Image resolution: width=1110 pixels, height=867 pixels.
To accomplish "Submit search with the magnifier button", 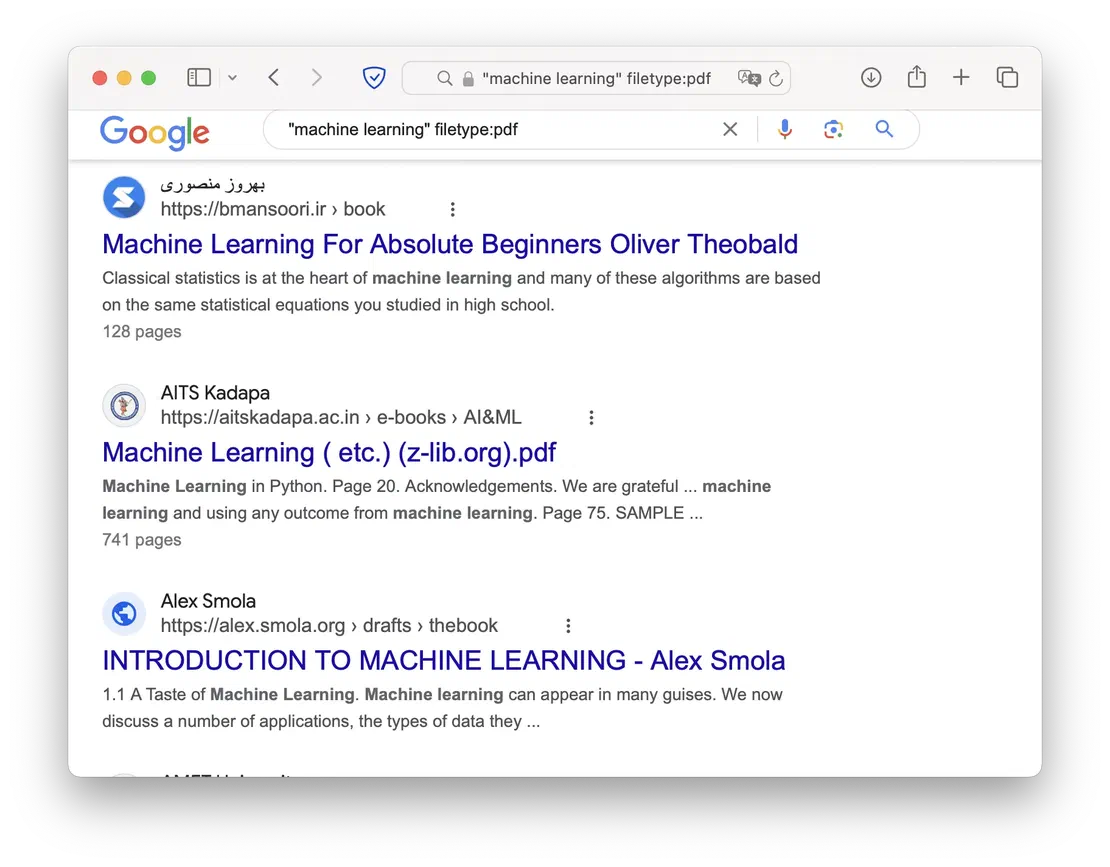I will click(883, 129).
